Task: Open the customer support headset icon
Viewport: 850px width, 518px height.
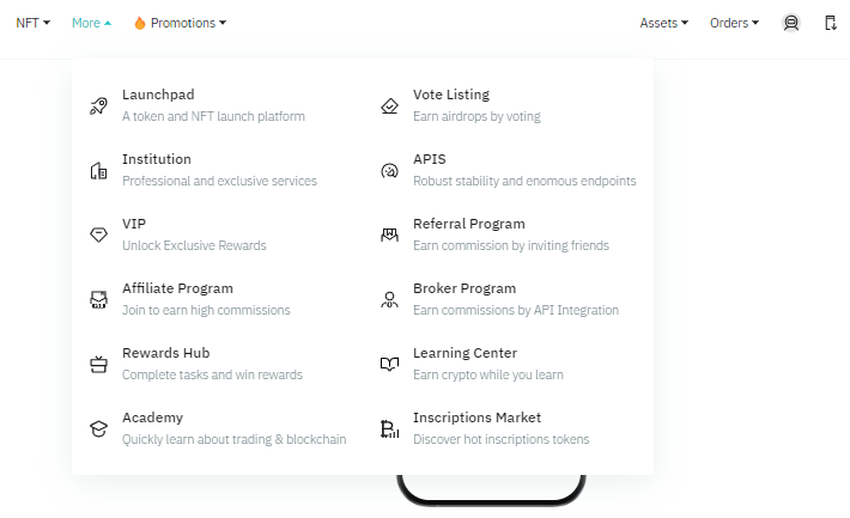Action: pyautogui.click(x=791, y=23)
